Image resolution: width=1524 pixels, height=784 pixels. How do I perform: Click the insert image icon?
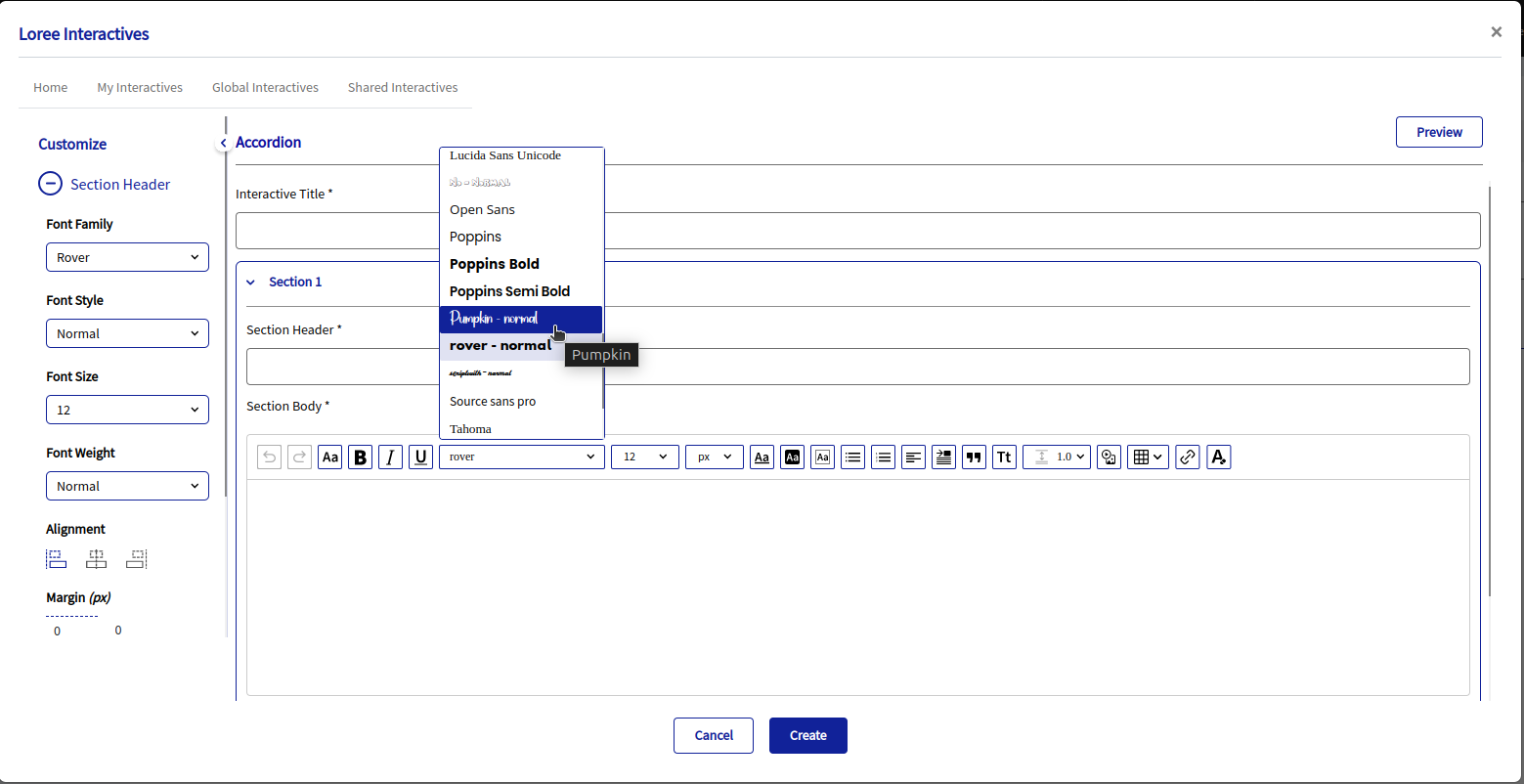coord(1110,457)
